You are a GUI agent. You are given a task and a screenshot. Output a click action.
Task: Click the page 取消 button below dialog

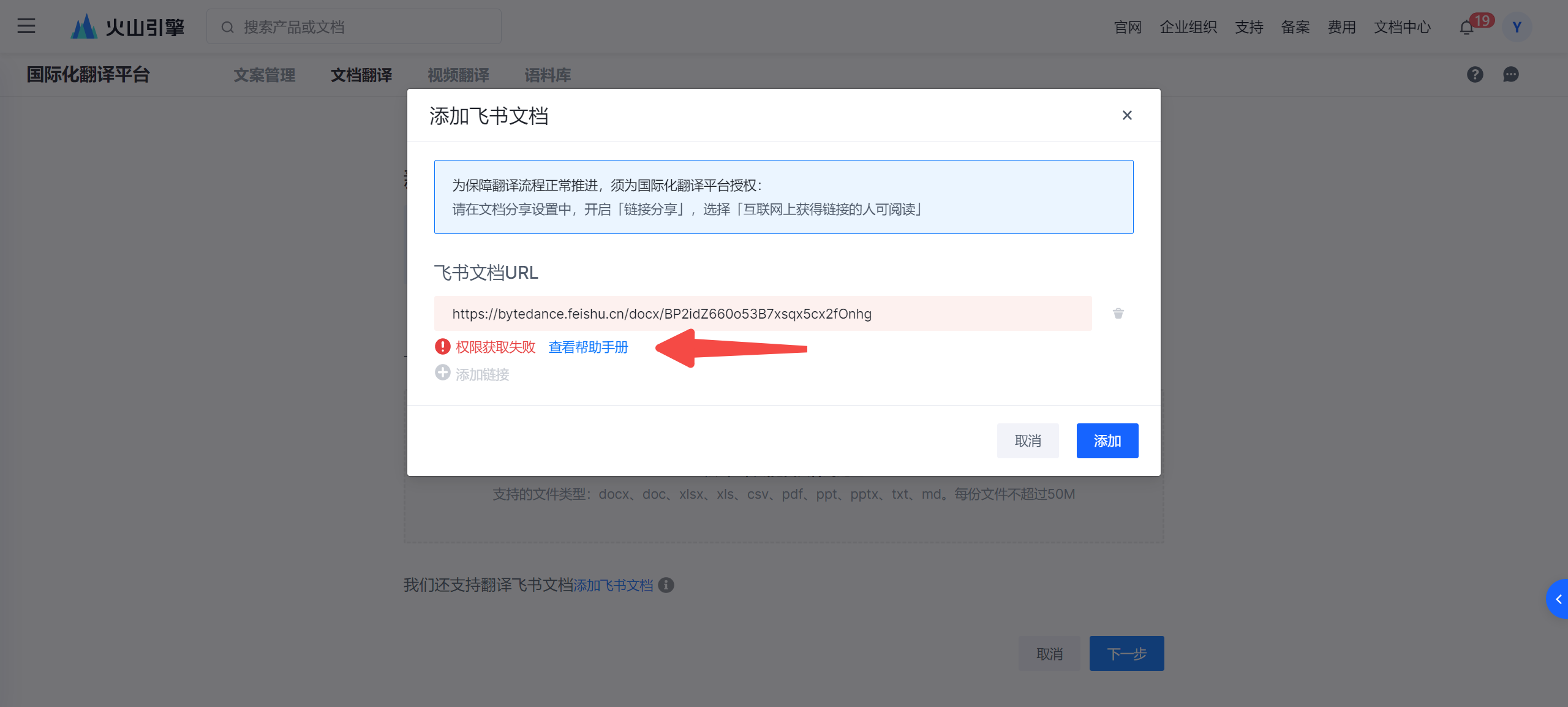[1050, 653]
